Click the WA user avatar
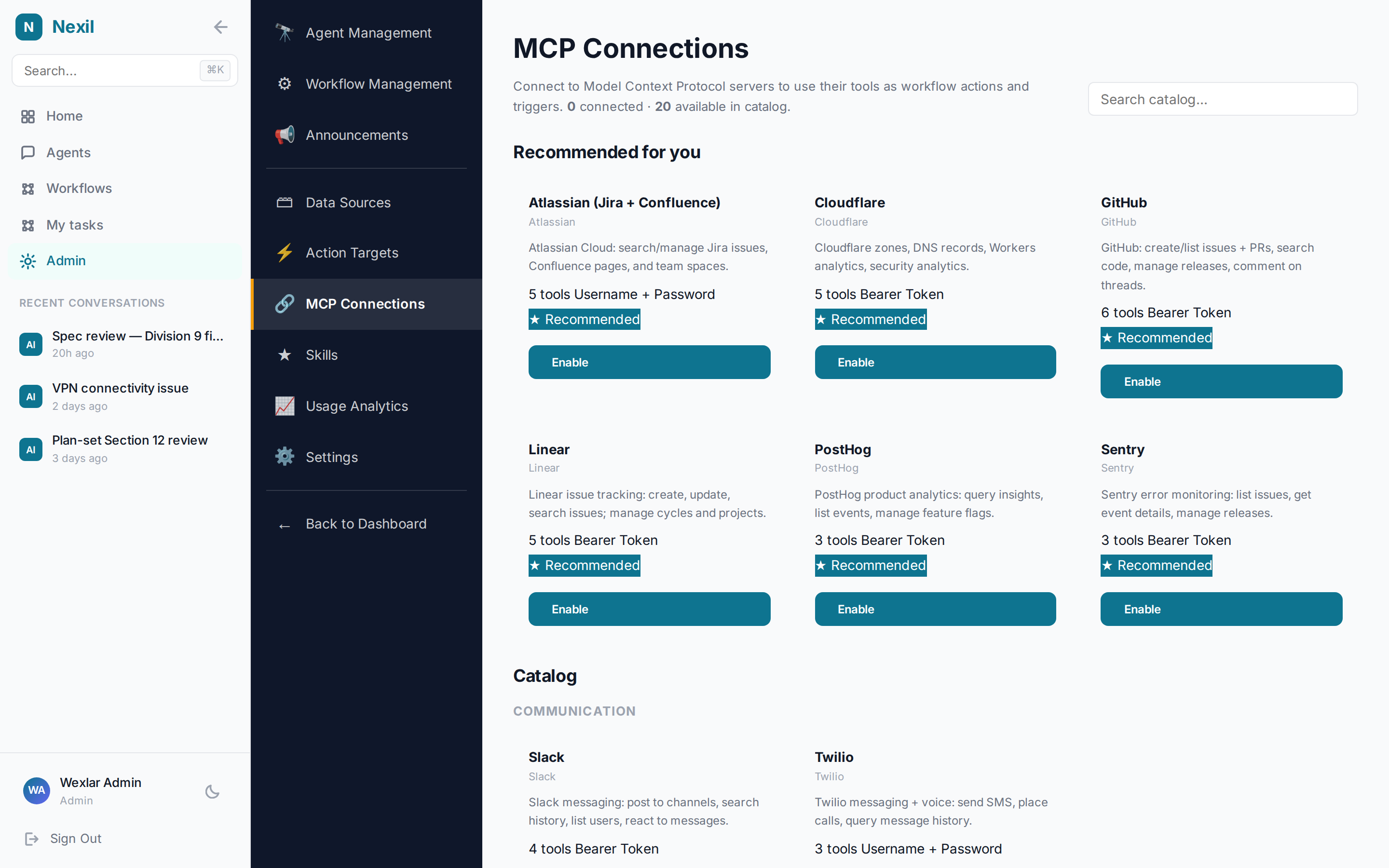 click(x=37, y=790)
